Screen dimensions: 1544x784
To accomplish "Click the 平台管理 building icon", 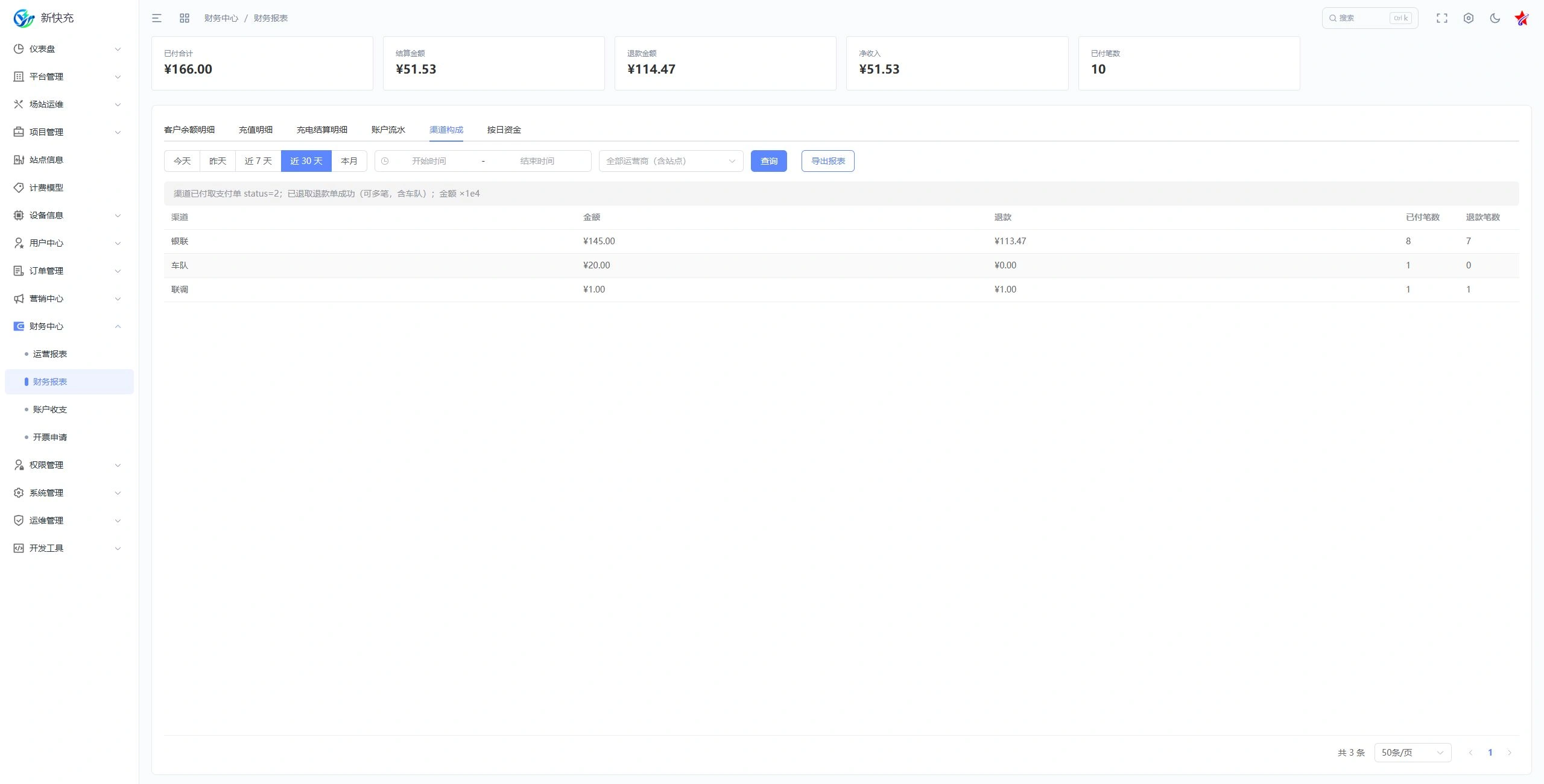I will pos(19,77).
